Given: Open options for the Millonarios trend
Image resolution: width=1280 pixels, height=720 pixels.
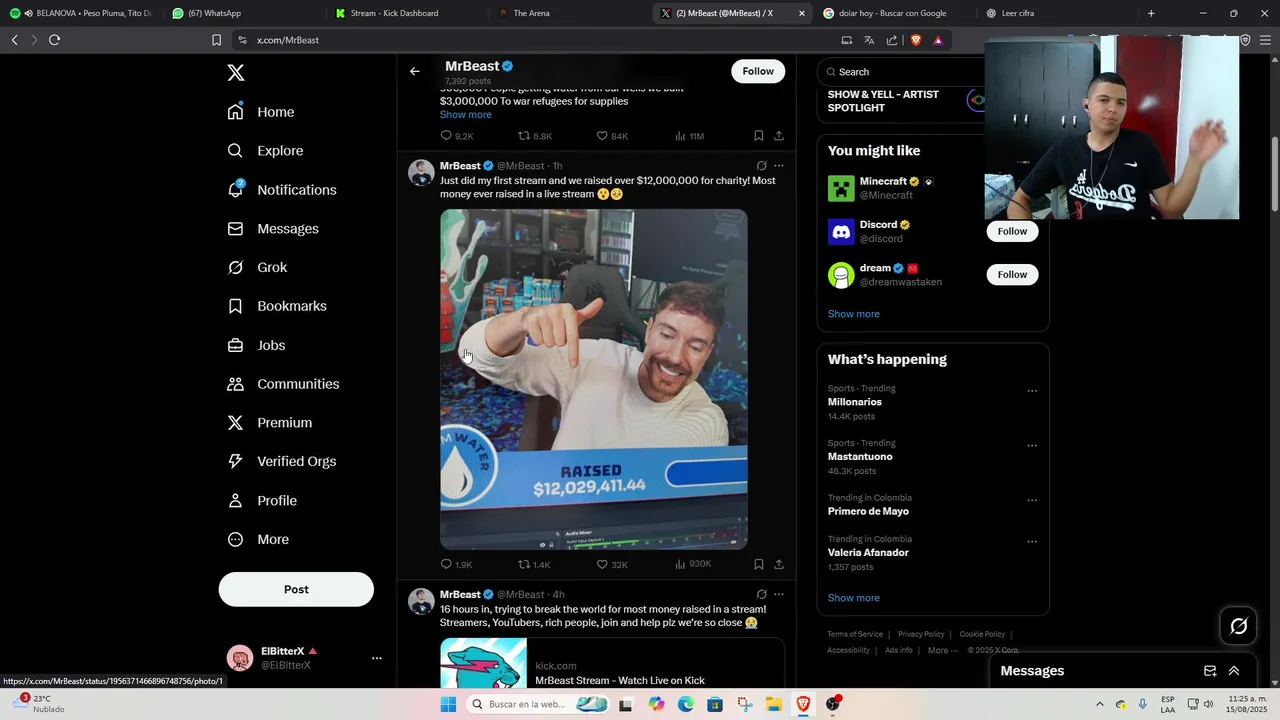Looking at the screenshot, I should click(x=1032, y=391).
